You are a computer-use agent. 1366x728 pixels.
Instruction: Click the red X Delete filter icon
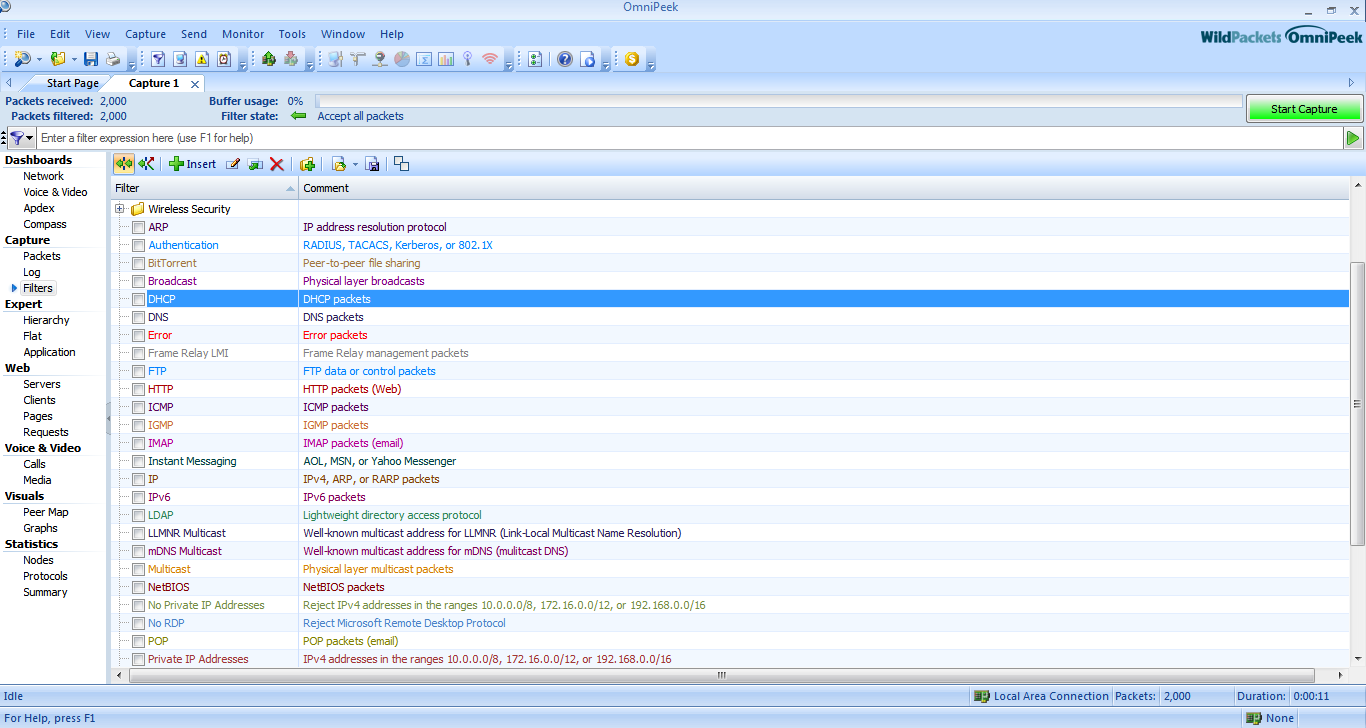[277, 164]
